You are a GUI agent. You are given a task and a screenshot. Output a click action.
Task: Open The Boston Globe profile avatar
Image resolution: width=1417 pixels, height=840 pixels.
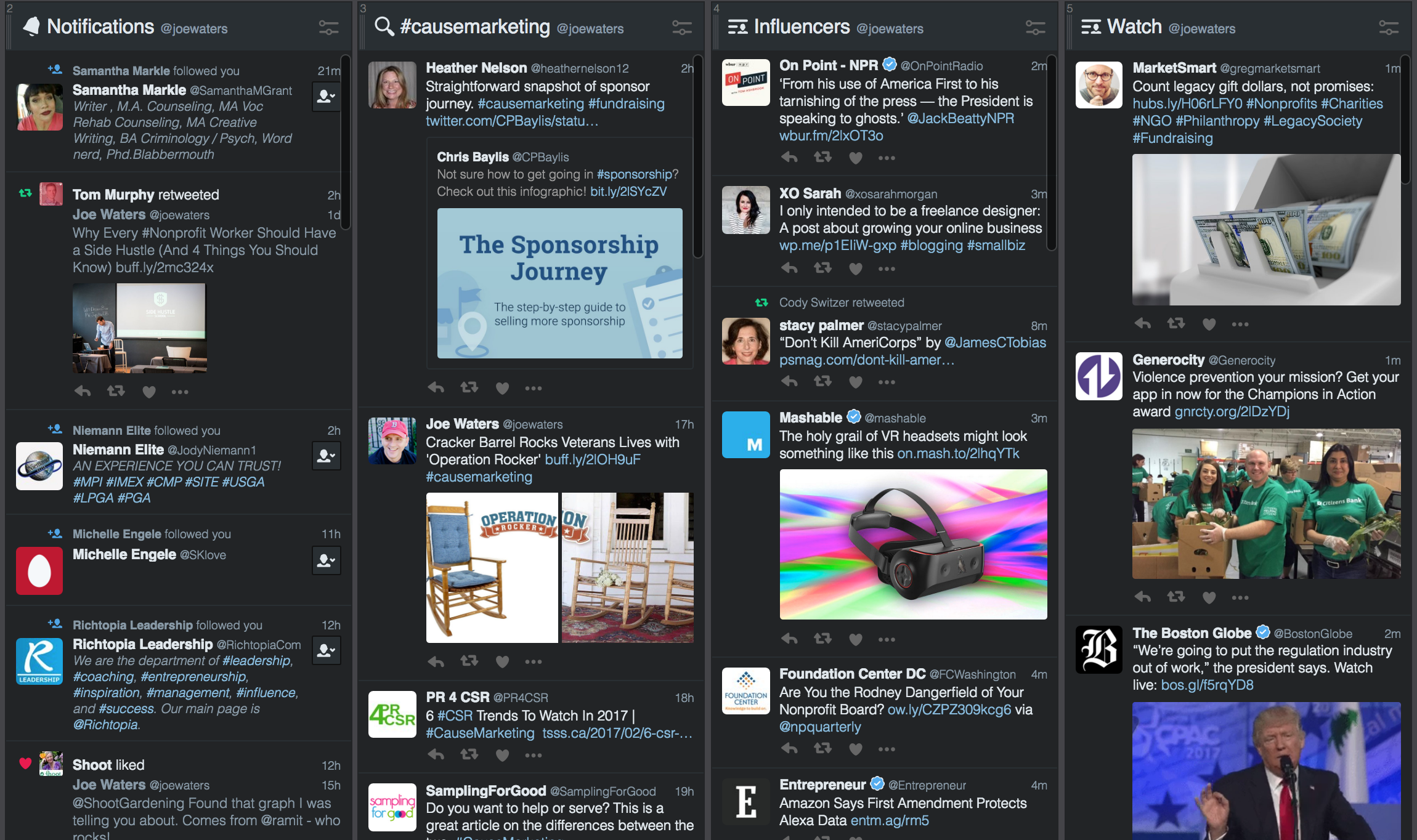[1099, 650]
